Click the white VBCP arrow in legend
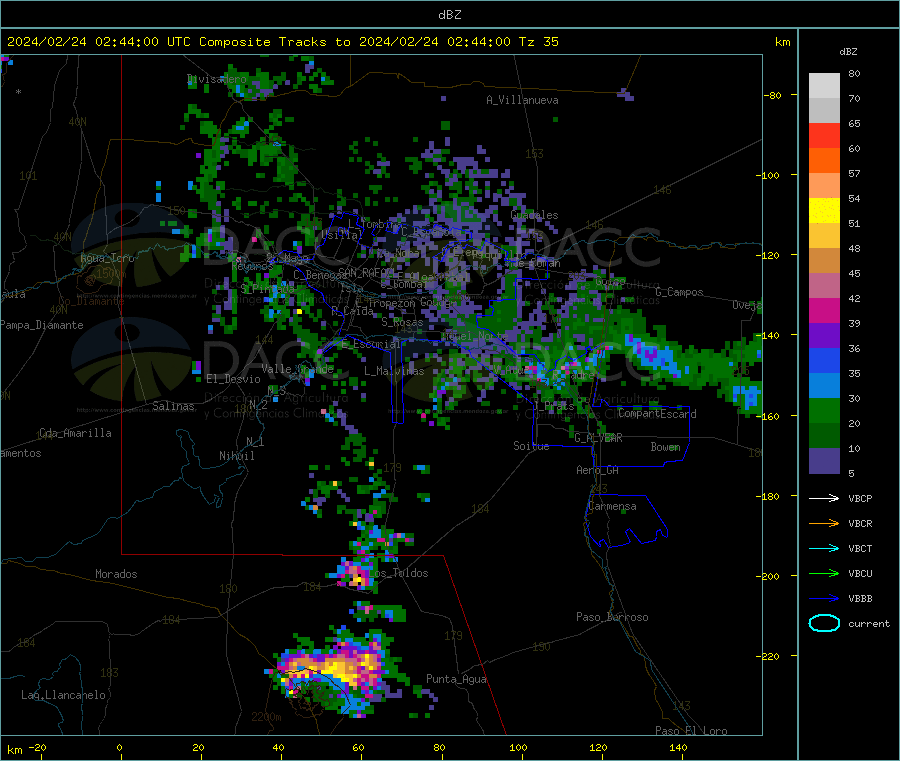The width and height of the screenshot is (900, 761). [x=824, y=498]
